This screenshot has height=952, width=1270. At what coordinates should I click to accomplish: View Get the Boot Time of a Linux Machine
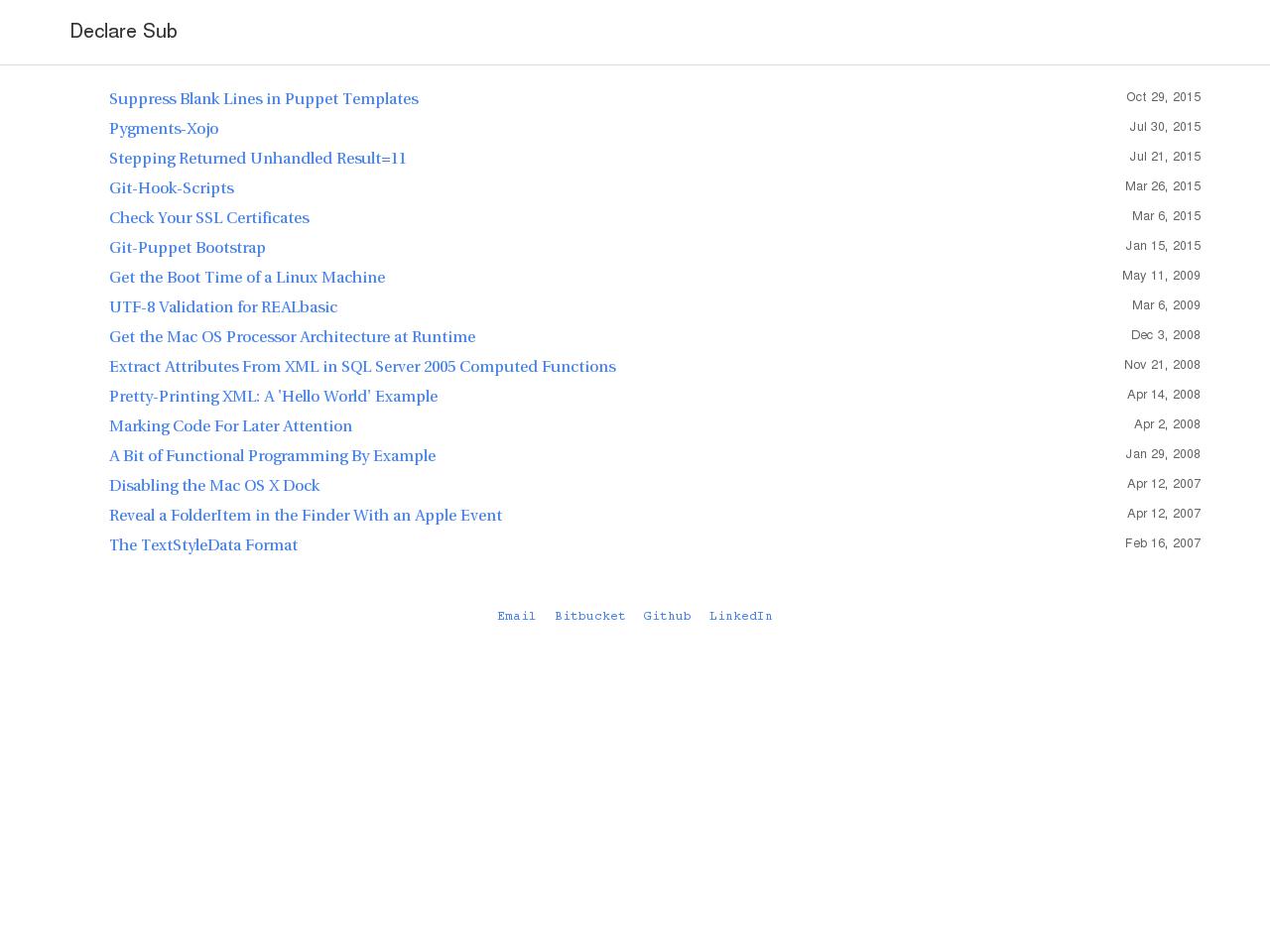click(247, 278)
